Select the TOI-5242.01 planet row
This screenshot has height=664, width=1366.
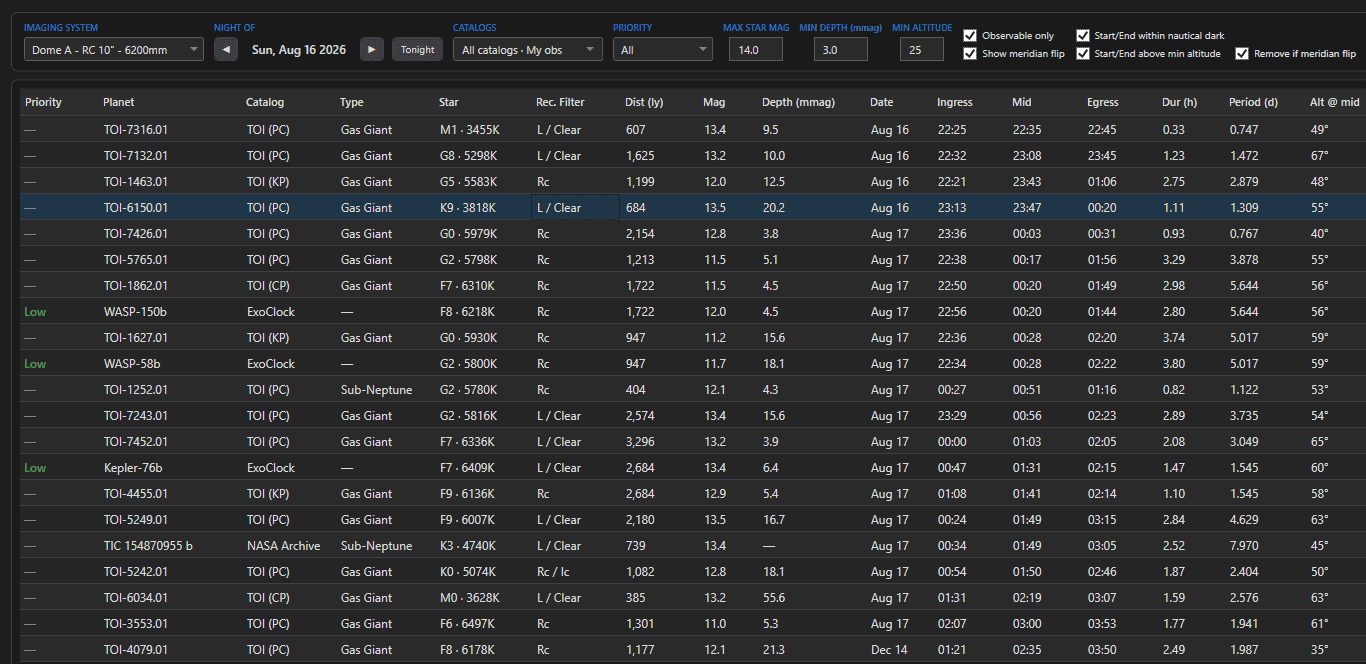pos(693,572)
